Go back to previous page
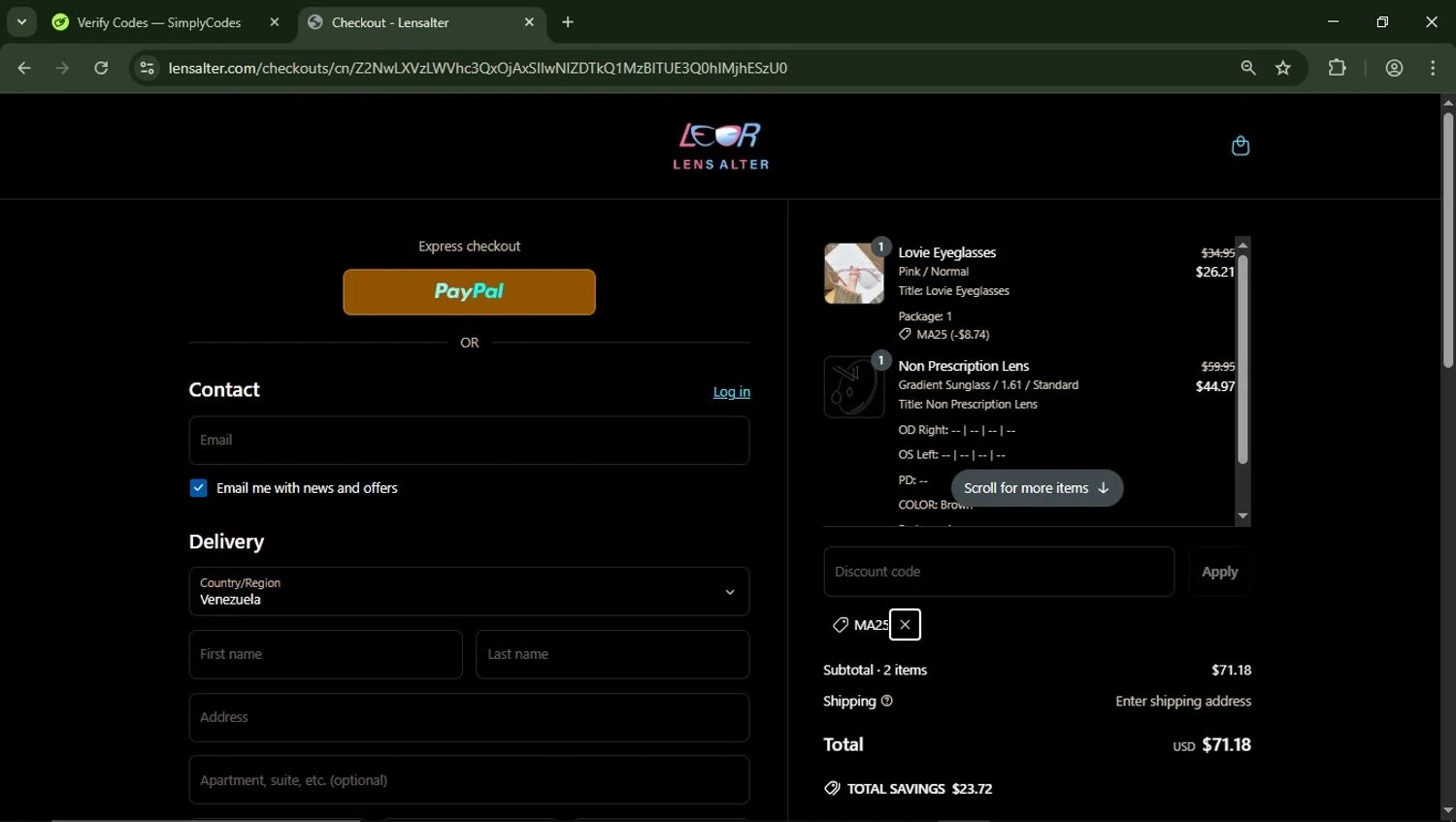 point(24,68)
